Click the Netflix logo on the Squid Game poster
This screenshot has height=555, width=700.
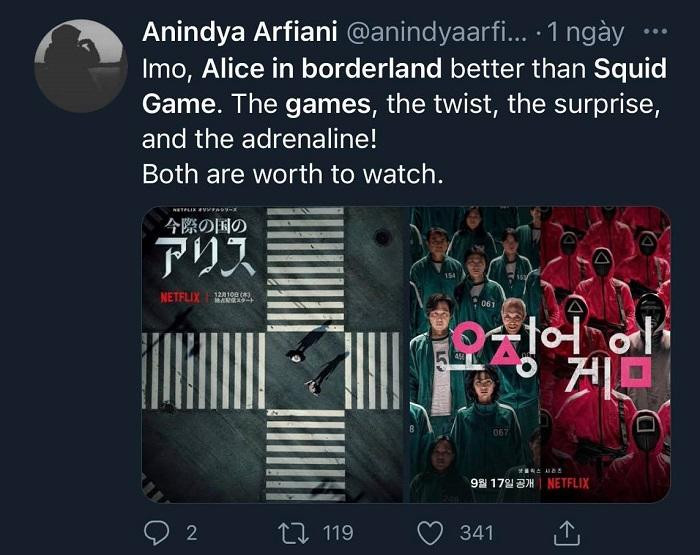[x=568, y=483]
